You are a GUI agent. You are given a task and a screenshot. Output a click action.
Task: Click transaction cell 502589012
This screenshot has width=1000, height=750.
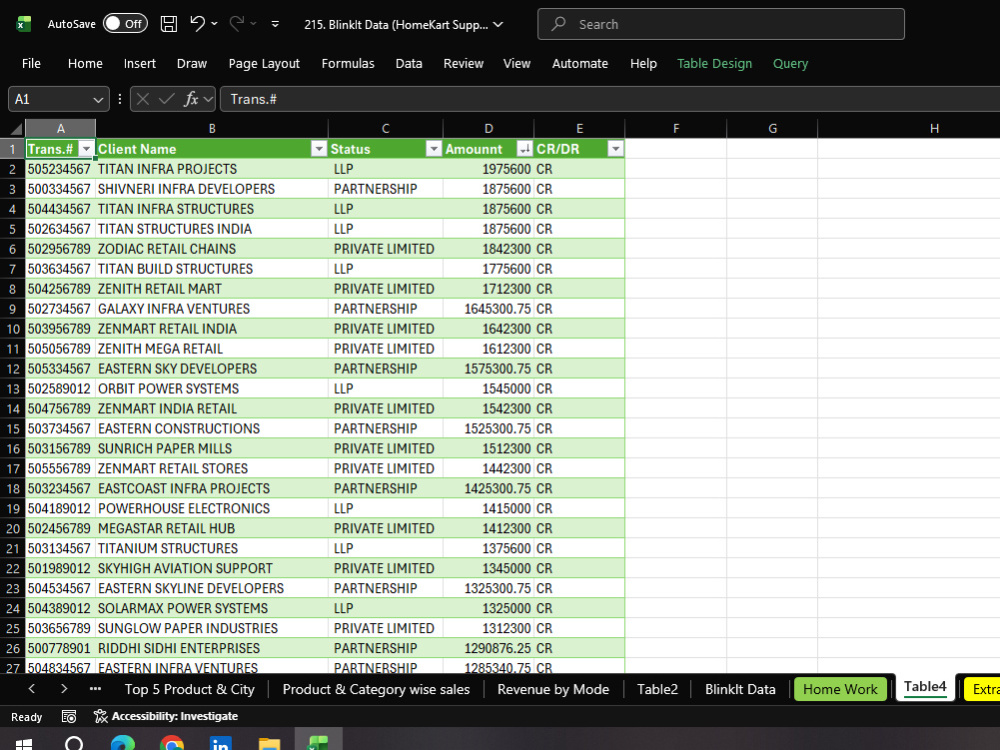(60, 388)
